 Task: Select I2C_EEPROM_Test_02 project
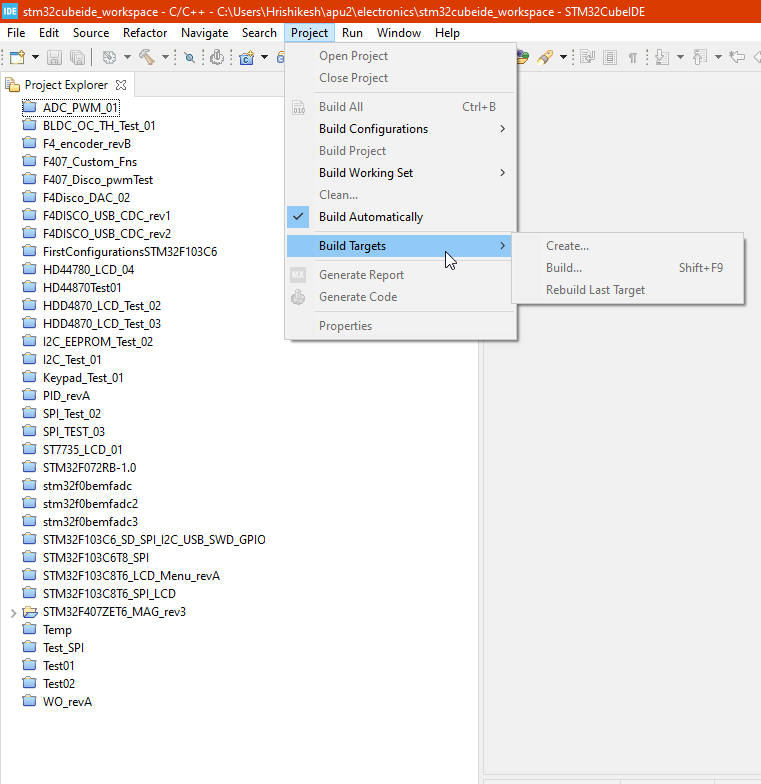(98, 342)
